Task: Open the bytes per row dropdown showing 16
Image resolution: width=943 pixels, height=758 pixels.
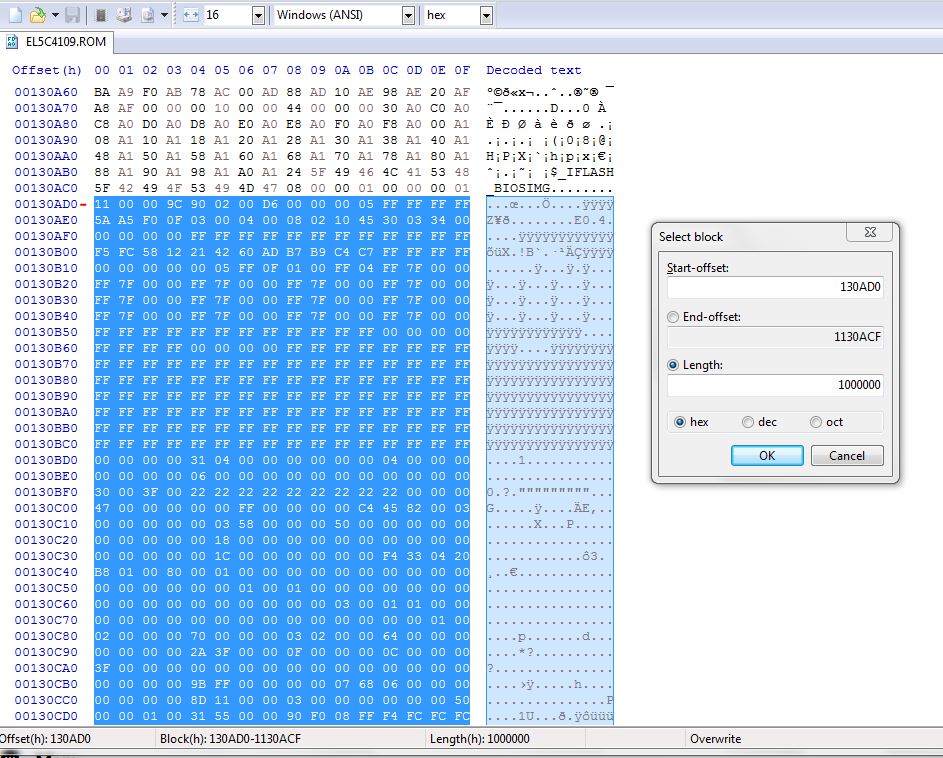Action: (x=258, y=16)
